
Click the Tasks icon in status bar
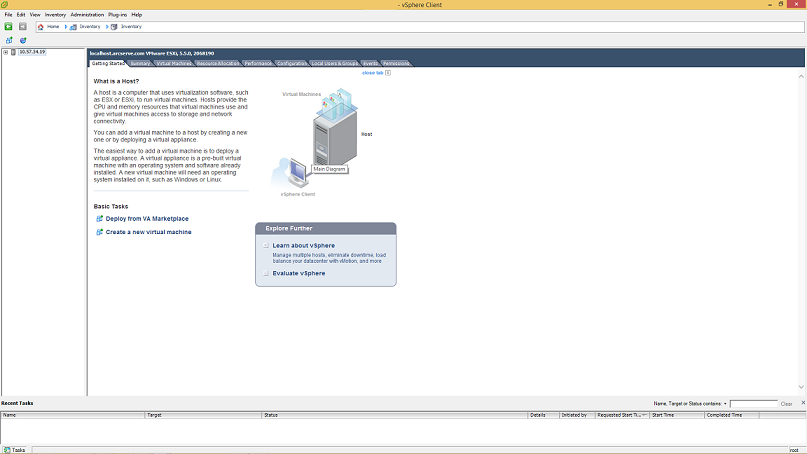click(x=6, y=450)
